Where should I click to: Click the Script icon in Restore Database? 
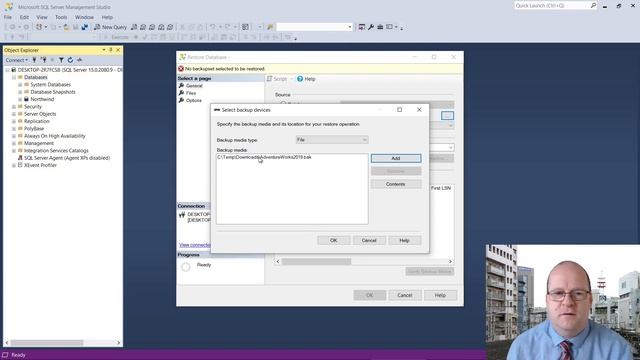coord(269,79)
